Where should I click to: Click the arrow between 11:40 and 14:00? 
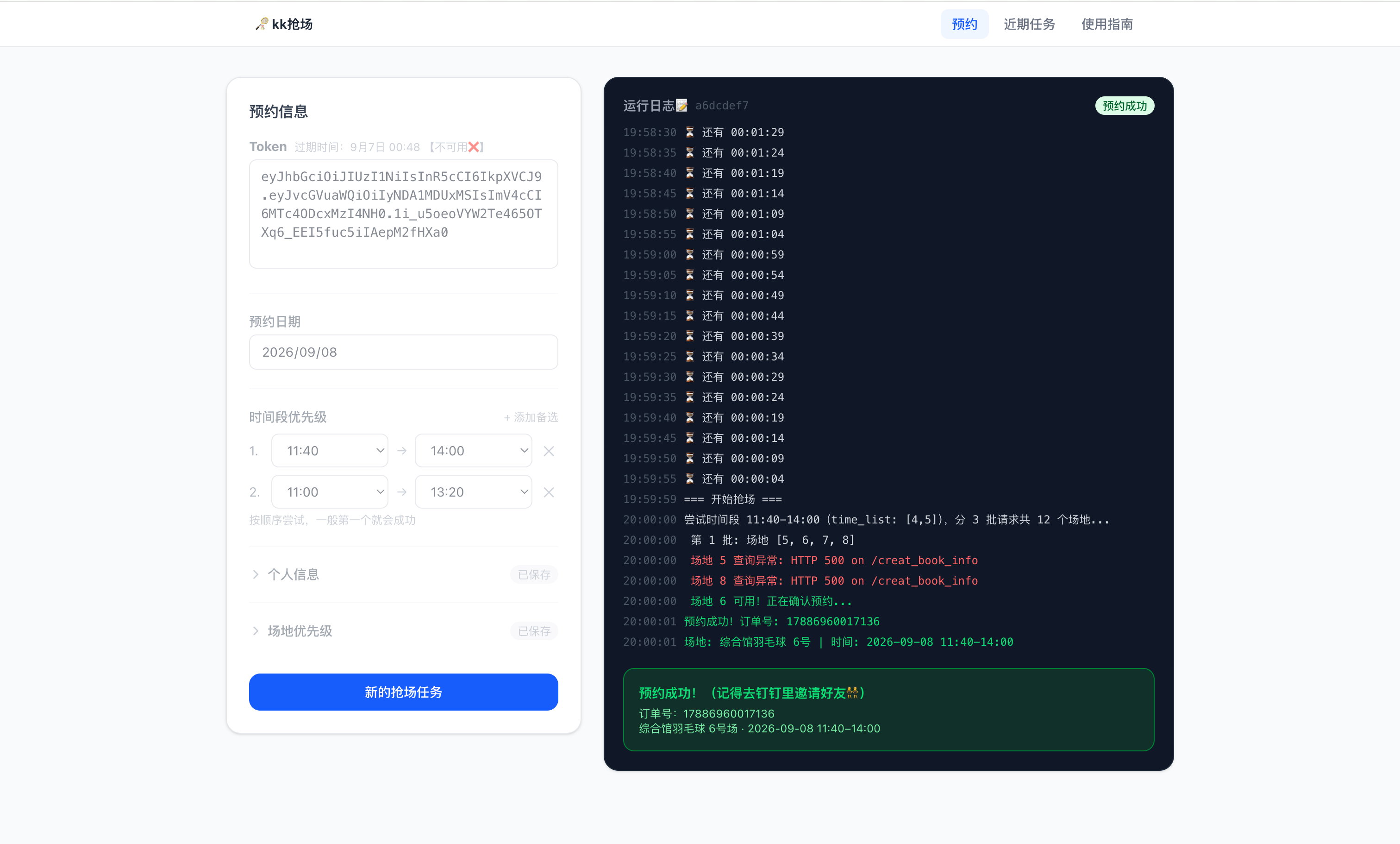[402, 451]
